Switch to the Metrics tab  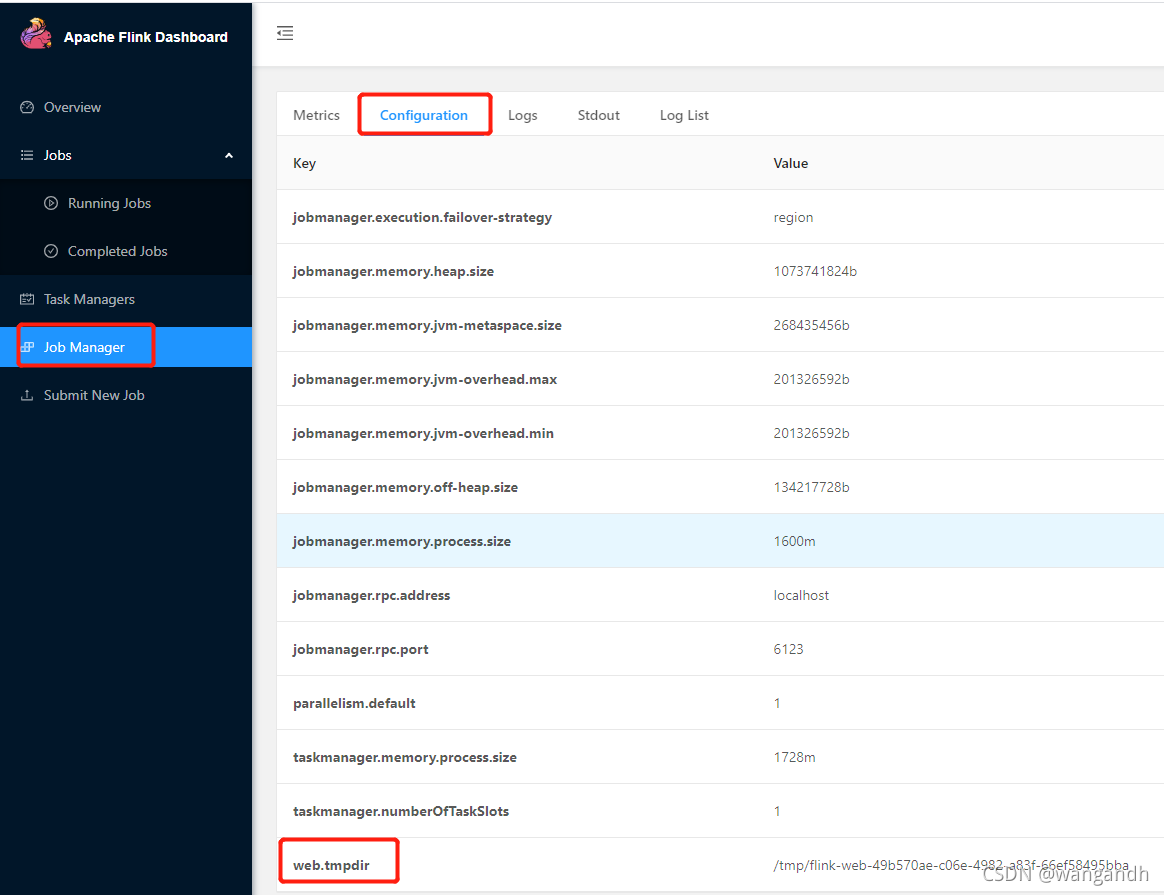316,114
